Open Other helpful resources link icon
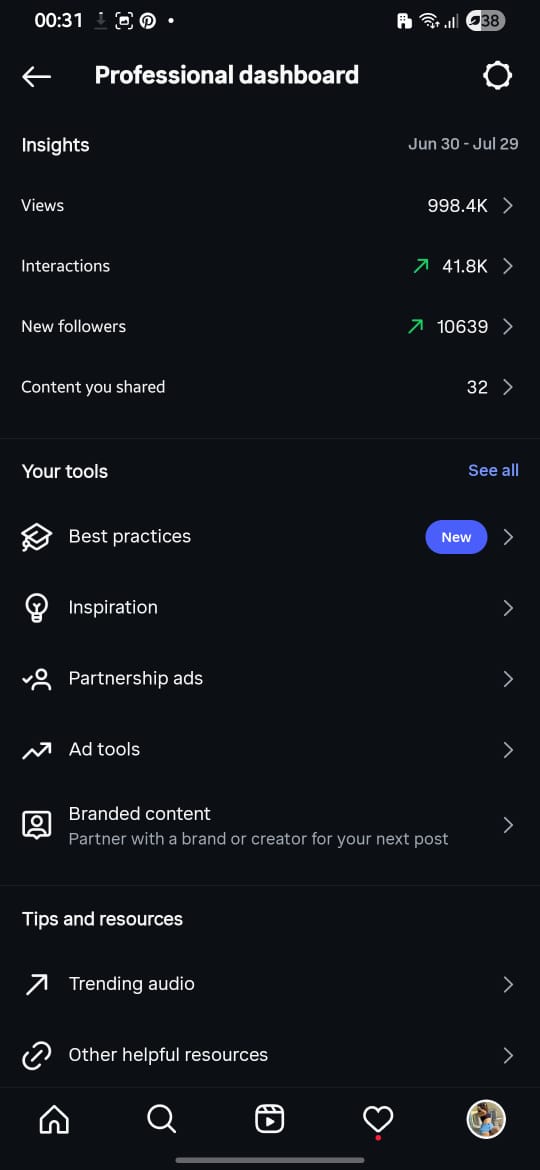 [37, 1055]
